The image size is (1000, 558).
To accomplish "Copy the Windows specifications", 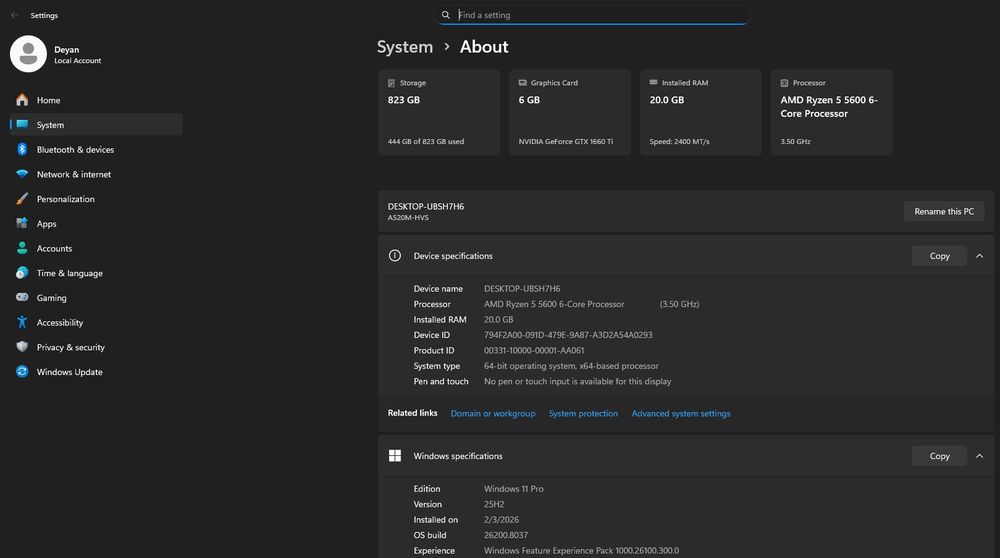I will click(x=939, y=456).
